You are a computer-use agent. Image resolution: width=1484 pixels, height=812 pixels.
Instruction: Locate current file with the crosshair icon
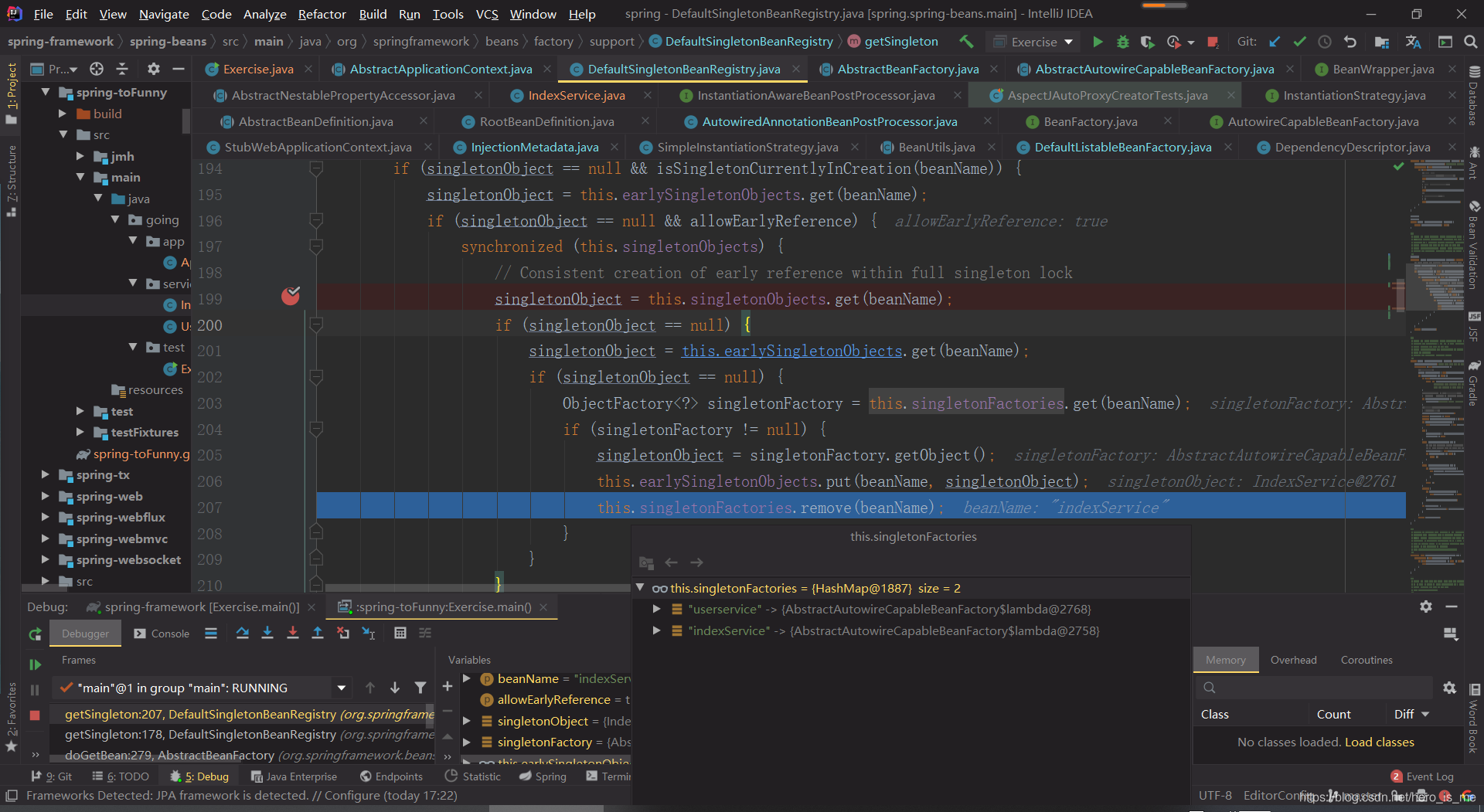[96, 69]
